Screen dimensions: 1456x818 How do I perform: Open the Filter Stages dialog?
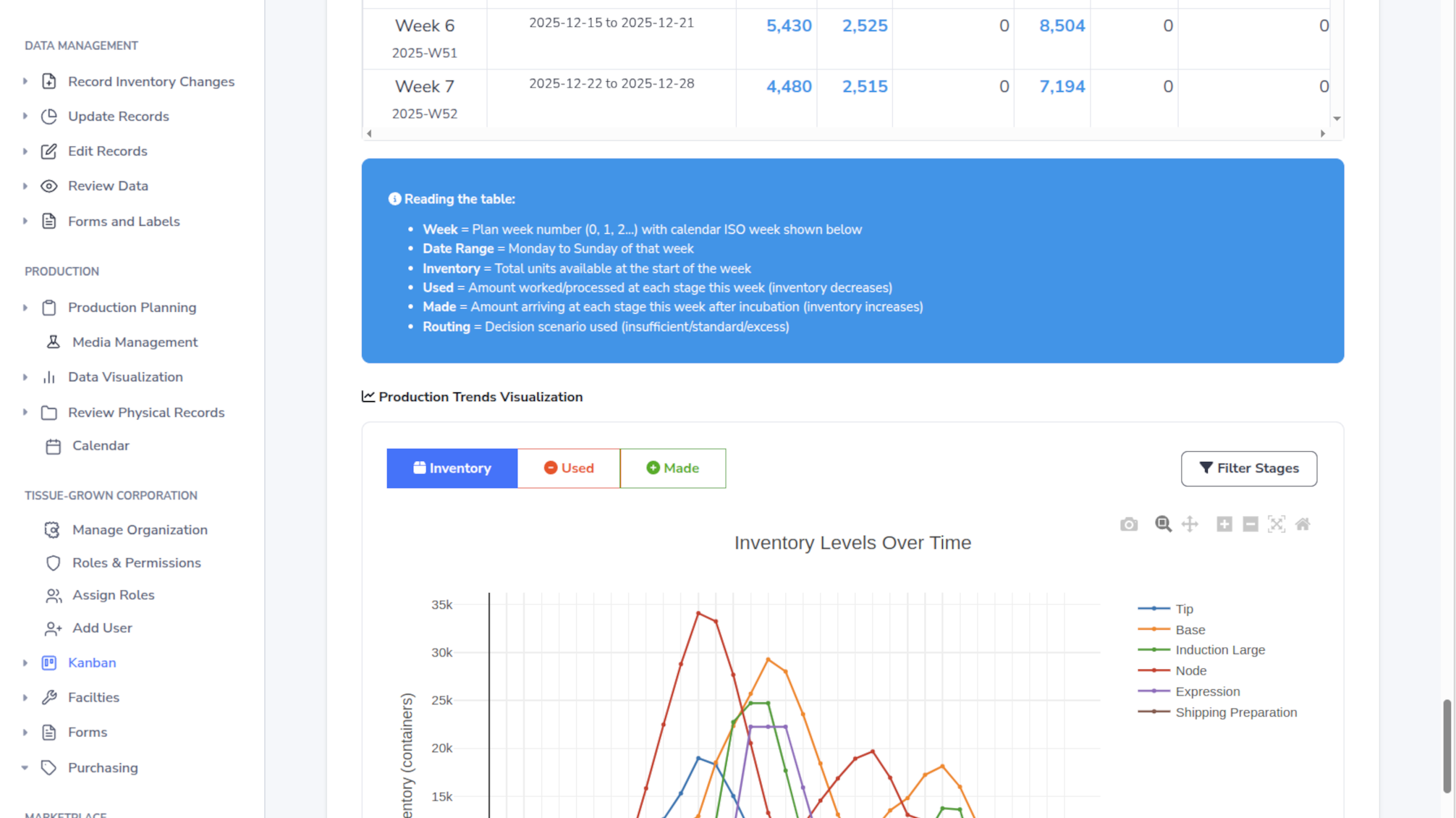[1249, 468]
